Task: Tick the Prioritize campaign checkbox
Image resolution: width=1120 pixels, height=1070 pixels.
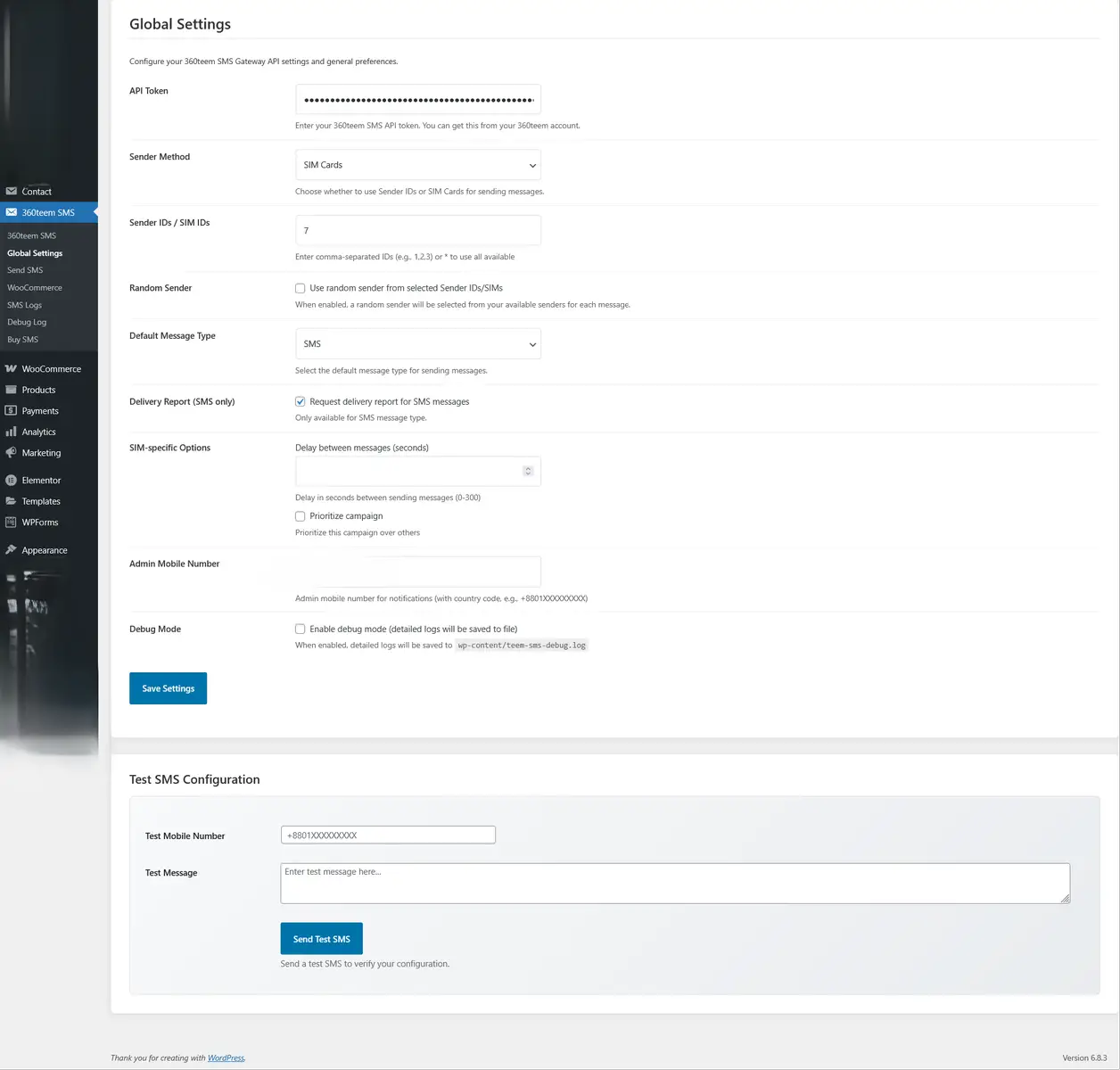Action: coord(301,516)
